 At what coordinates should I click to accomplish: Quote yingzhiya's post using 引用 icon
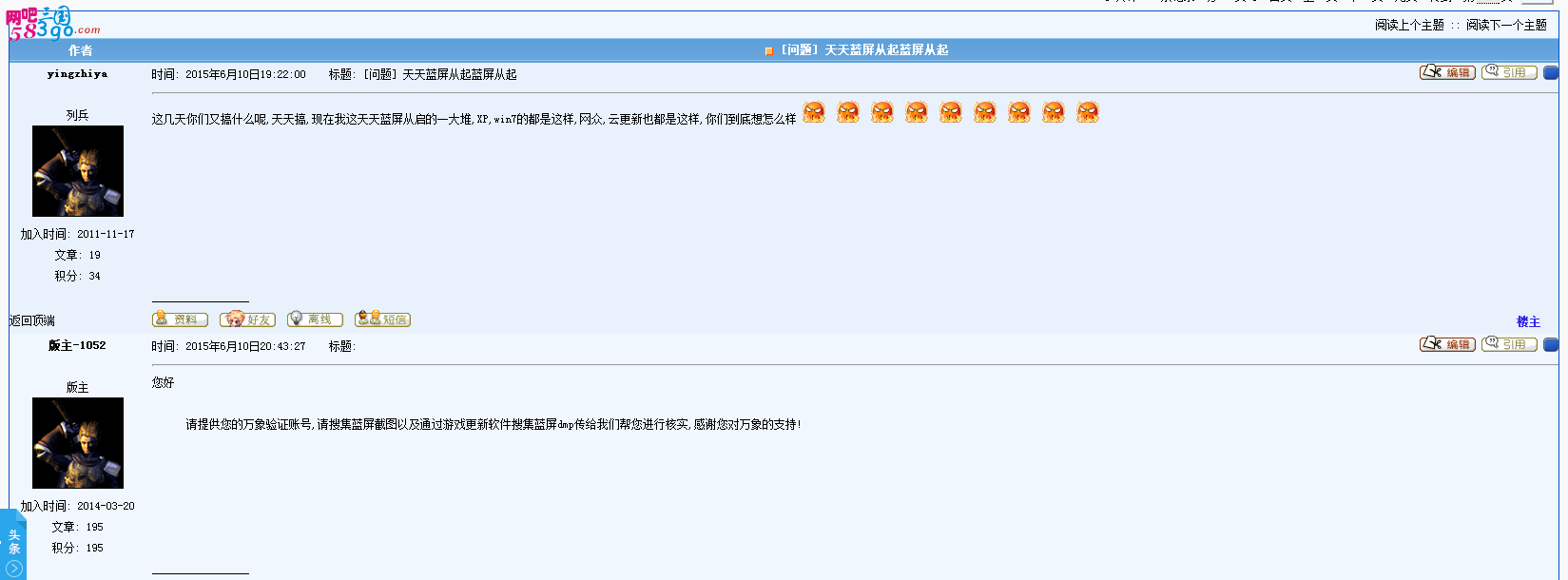tap(1509, 72)
